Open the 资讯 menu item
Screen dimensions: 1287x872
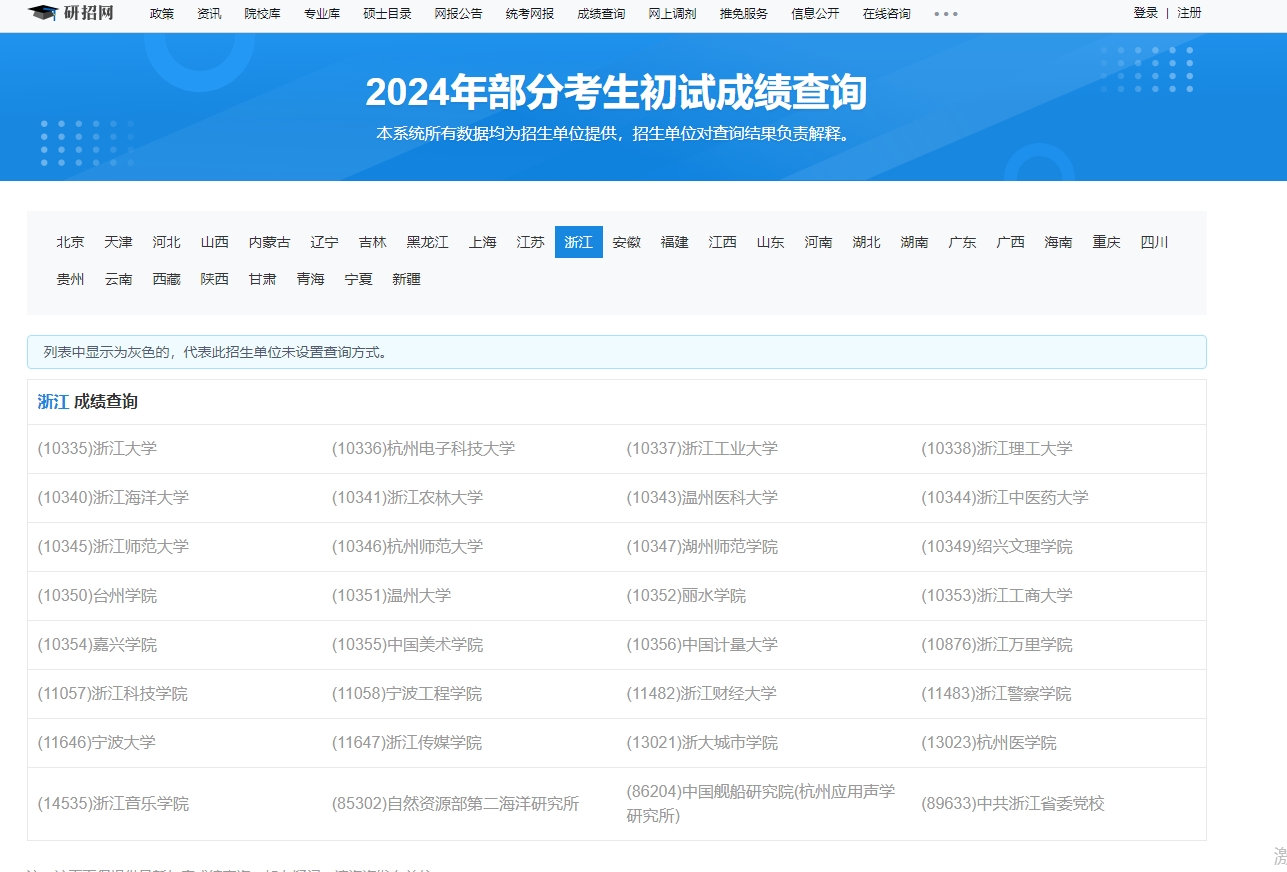point(209,14)
